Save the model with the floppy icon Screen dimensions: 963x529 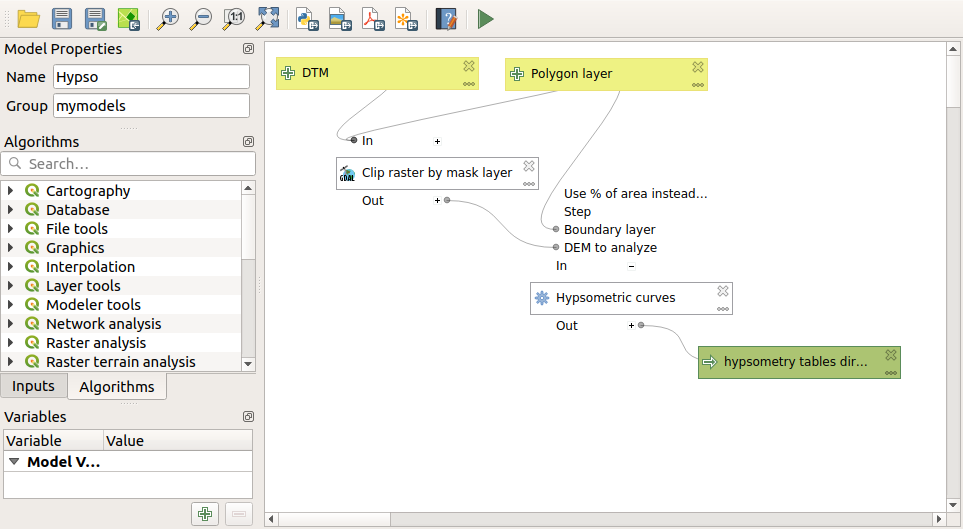pyautogui.click(x=61, y=18)
